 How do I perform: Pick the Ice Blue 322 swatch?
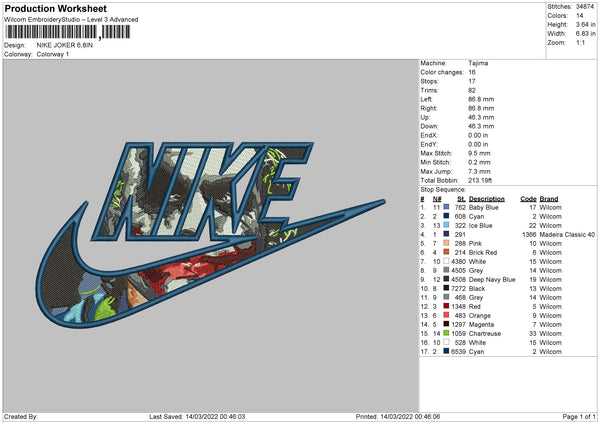coord(446,225)
